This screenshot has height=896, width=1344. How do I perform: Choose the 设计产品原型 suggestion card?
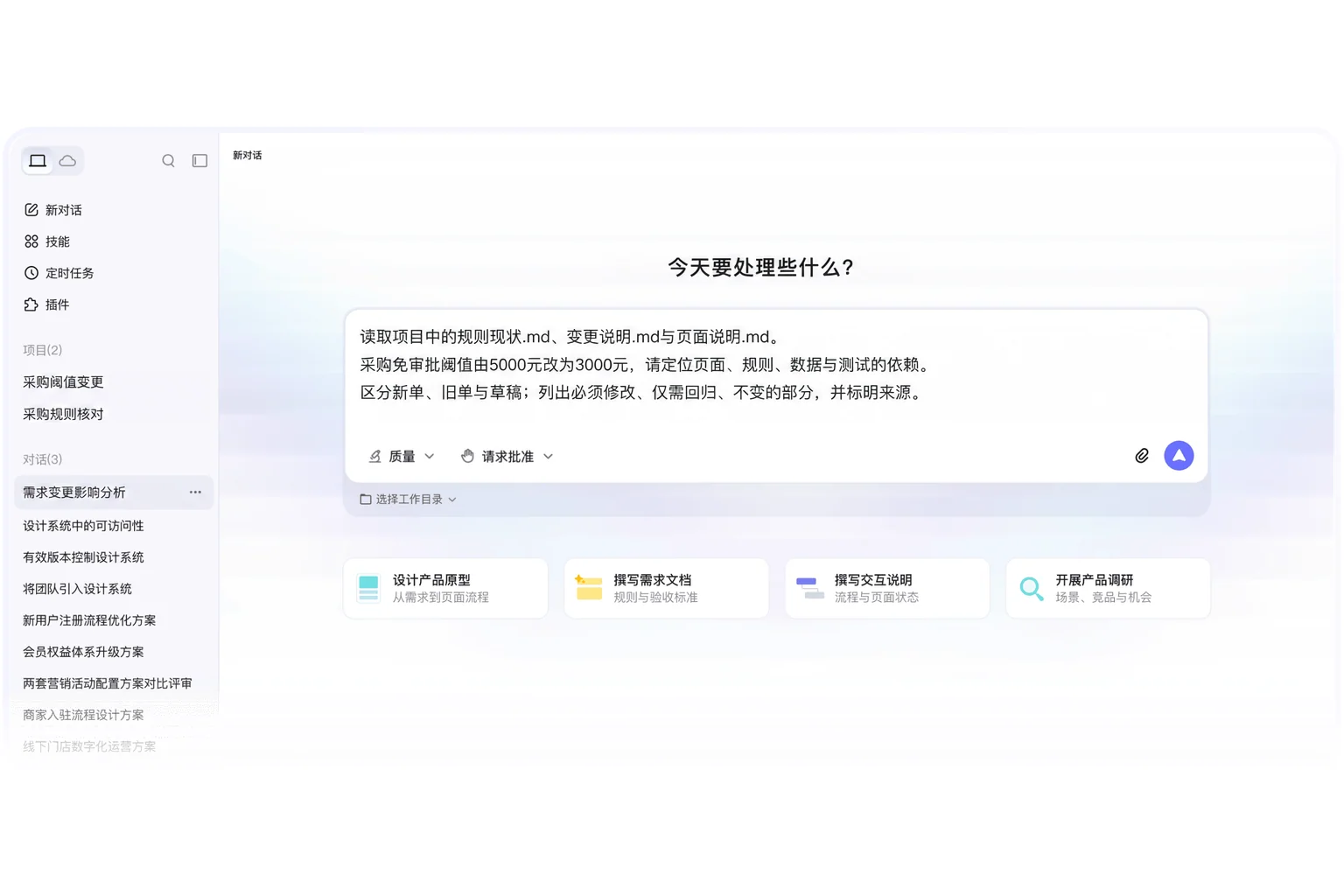[x=446, y=588]
